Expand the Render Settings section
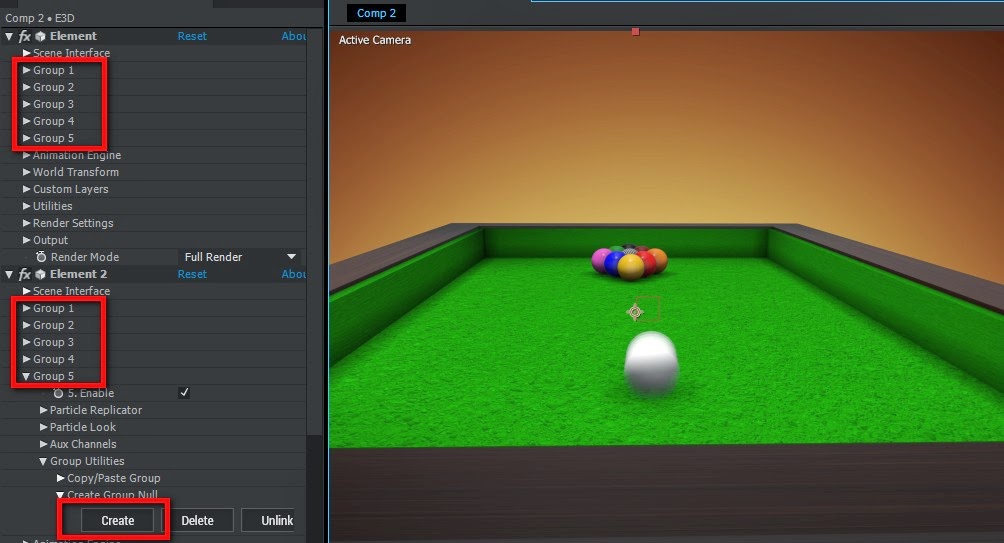 [26, 223]
